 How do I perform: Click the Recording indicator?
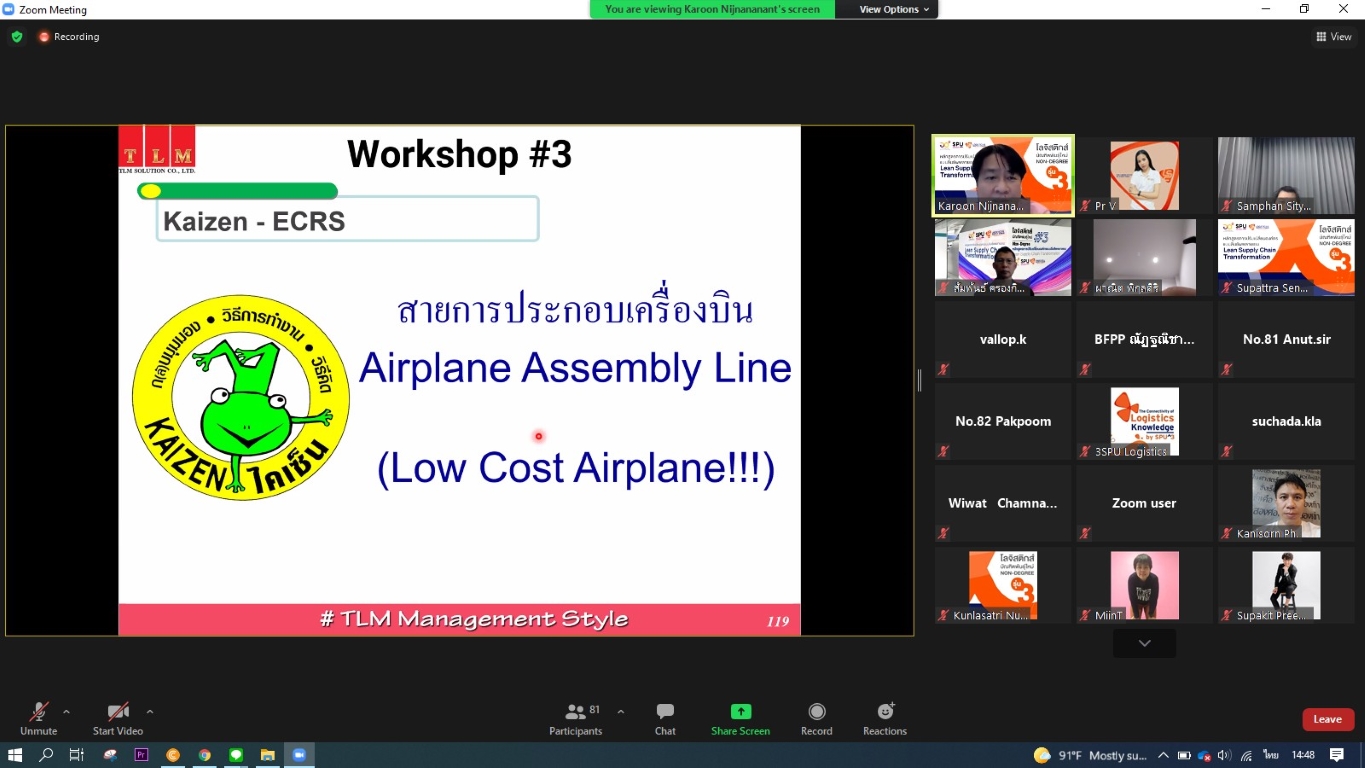coord(69,37)
